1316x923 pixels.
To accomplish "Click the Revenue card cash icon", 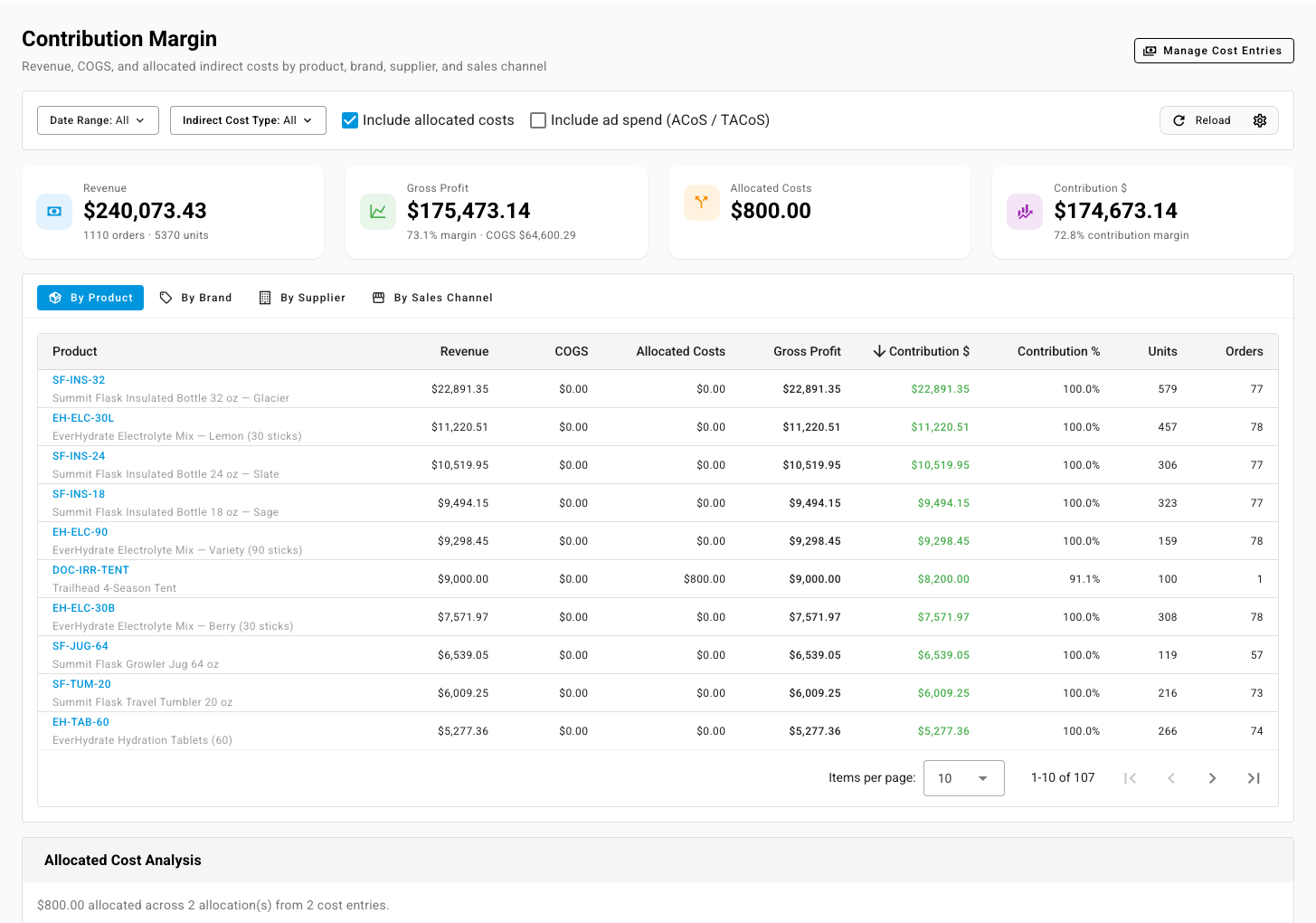I will point(54,212).
